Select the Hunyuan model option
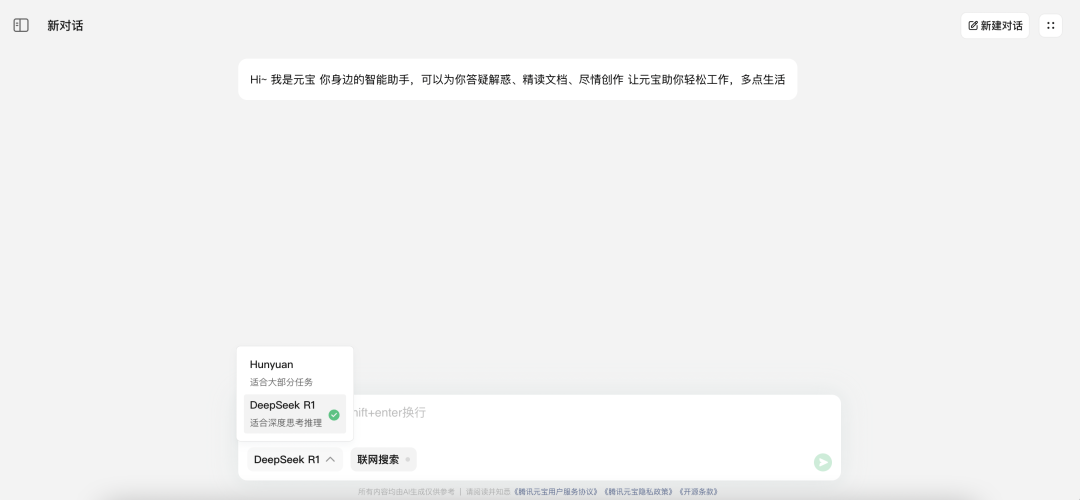 click(295, 373)
